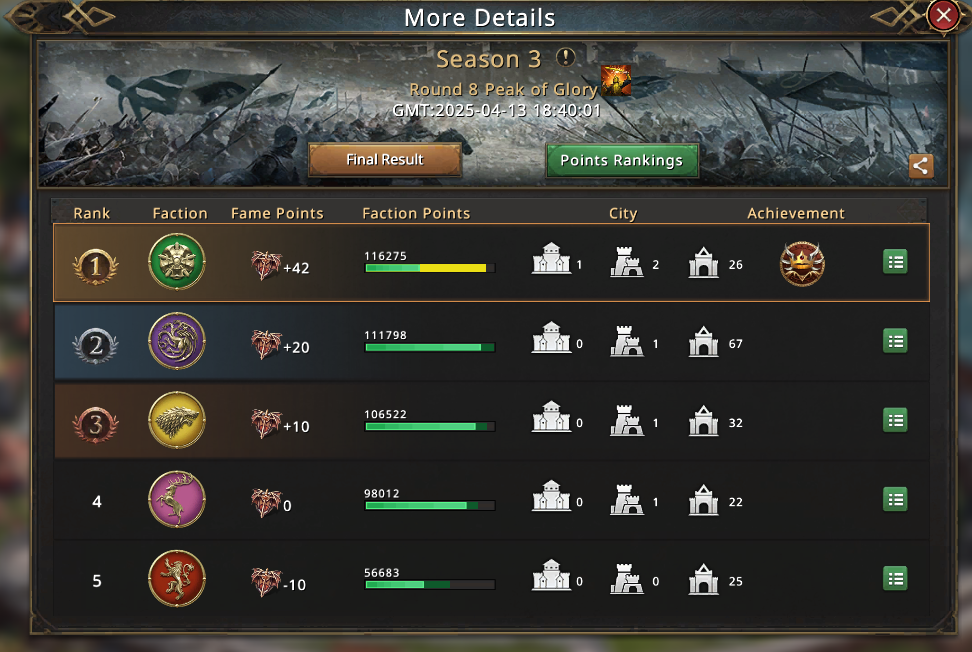
Task: Switch to Final Result view
Action: tap(384, 160)
